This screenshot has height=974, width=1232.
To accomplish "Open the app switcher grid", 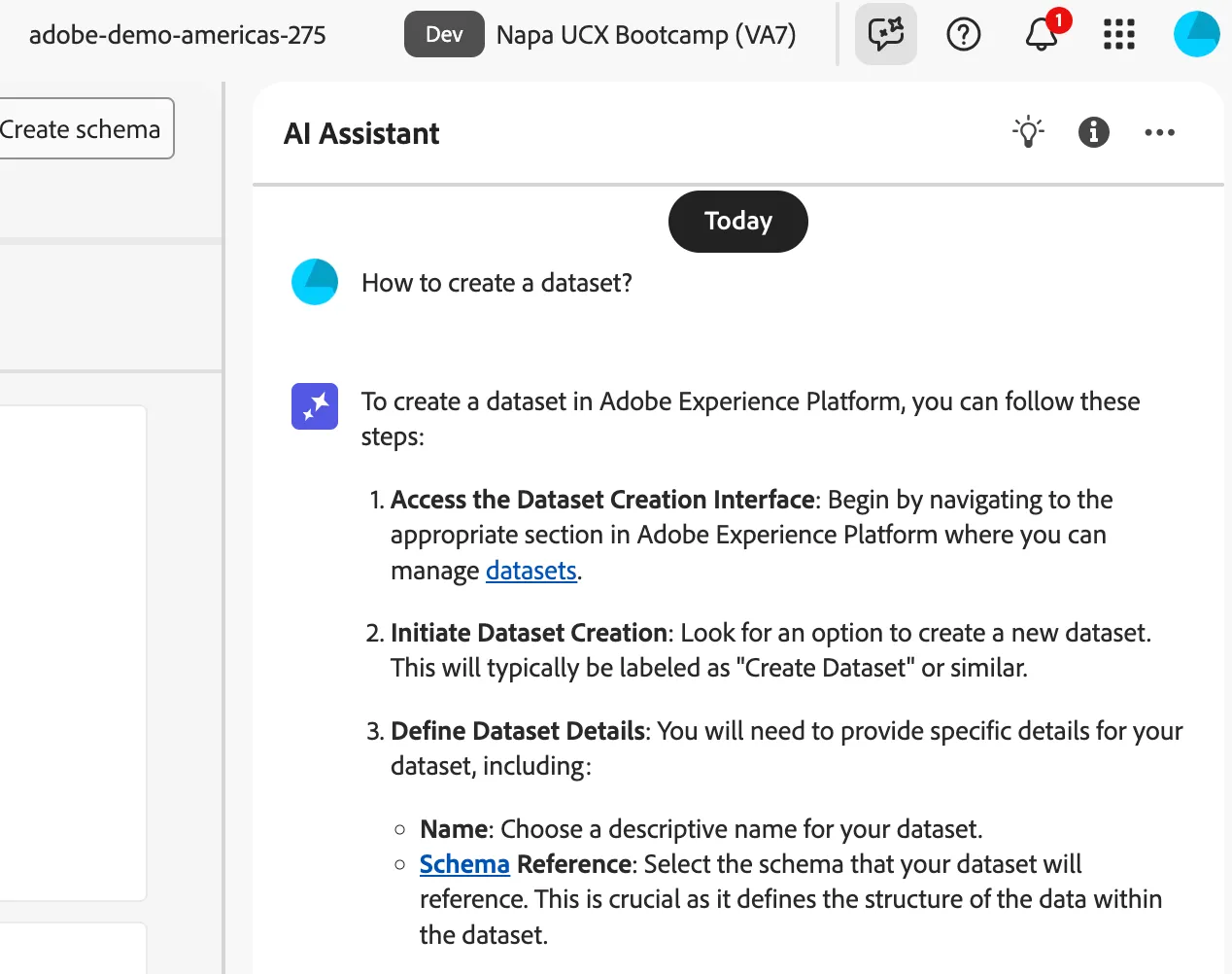I will tap(1119, 35).
